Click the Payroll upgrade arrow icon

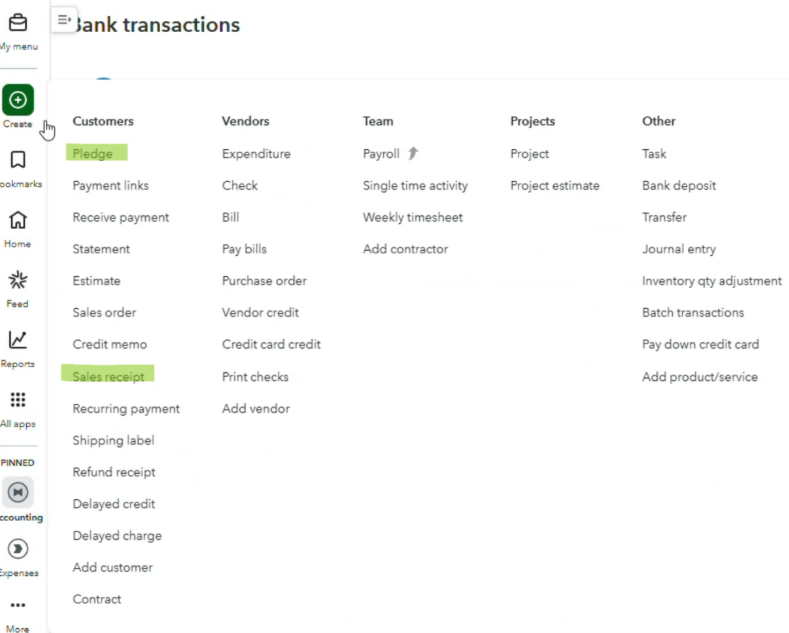pyautogui.click(x=413, y=154)
